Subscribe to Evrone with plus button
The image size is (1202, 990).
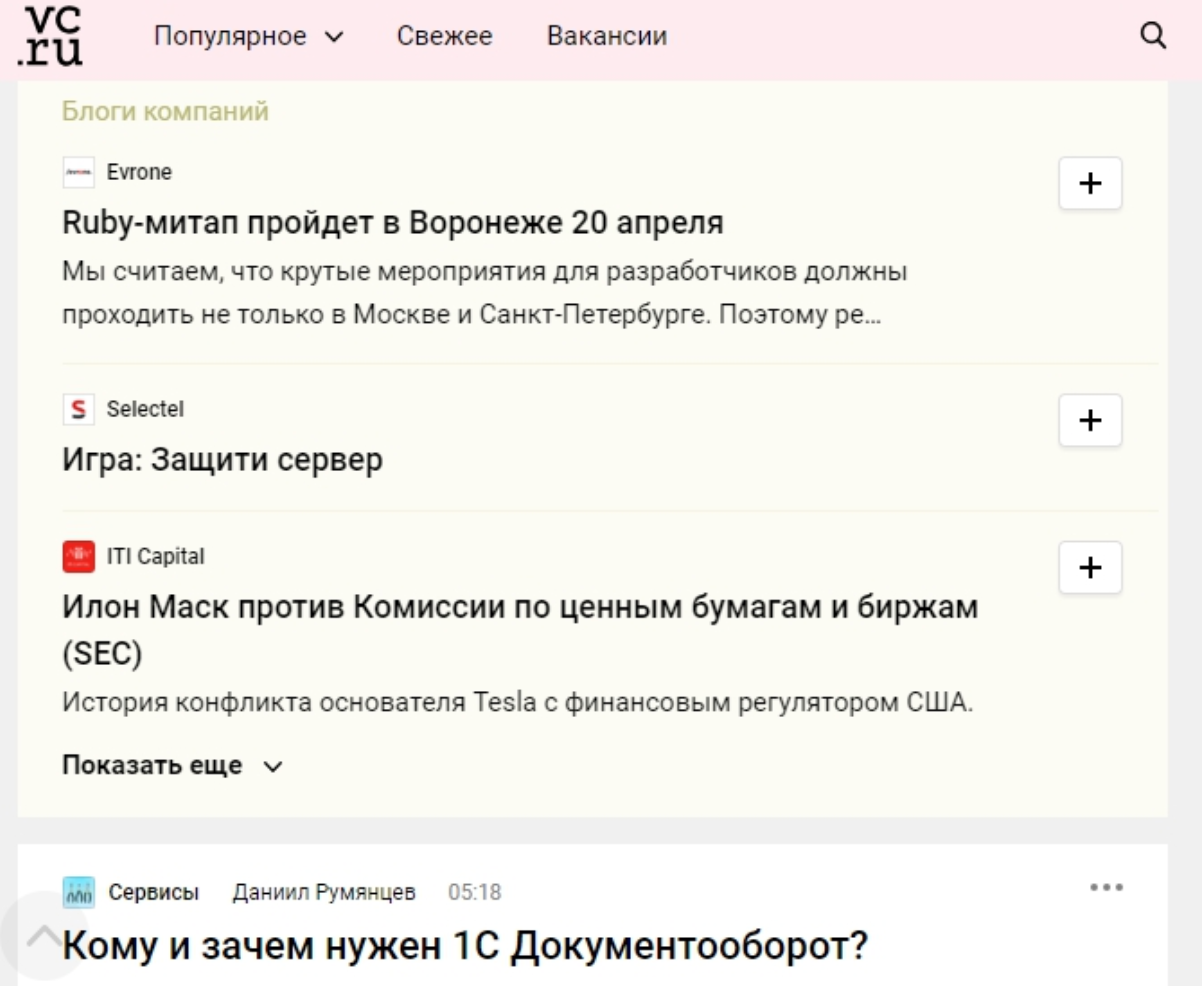click(1090, 183)
